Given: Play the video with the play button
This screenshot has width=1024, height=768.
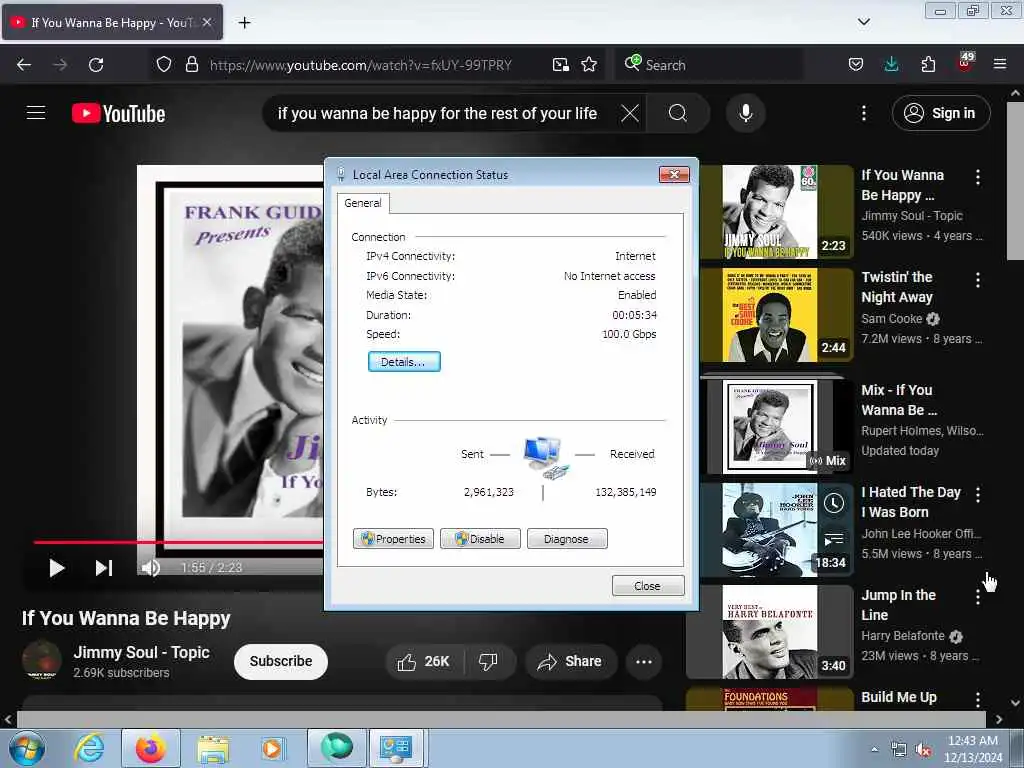Looking at the screenshot, I should [x=56, y=568].
